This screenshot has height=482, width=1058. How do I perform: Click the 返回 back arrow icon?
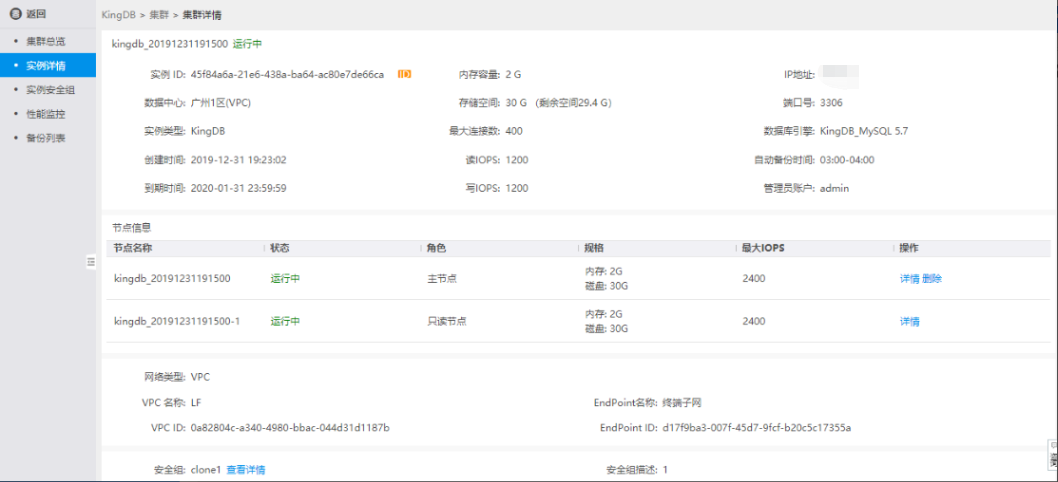pos(15,15)
